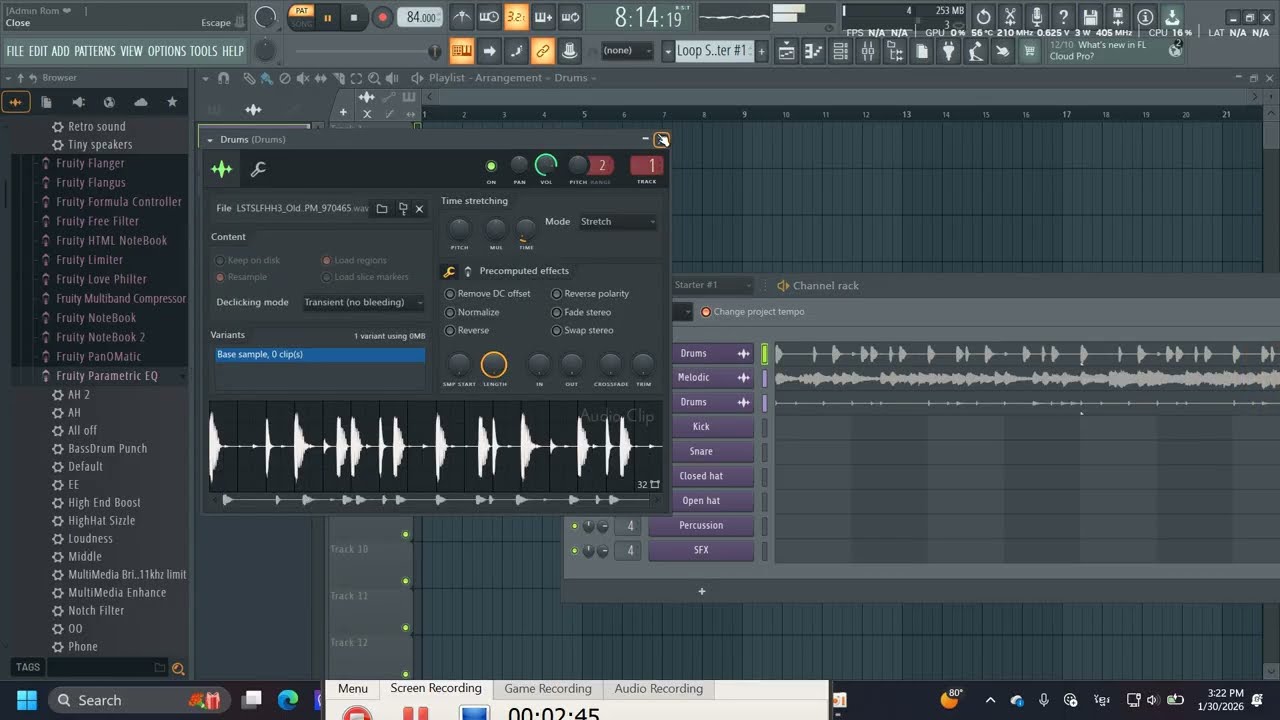Click the X to remove sample file
1280x720 pixels.
tap(419, 209)
